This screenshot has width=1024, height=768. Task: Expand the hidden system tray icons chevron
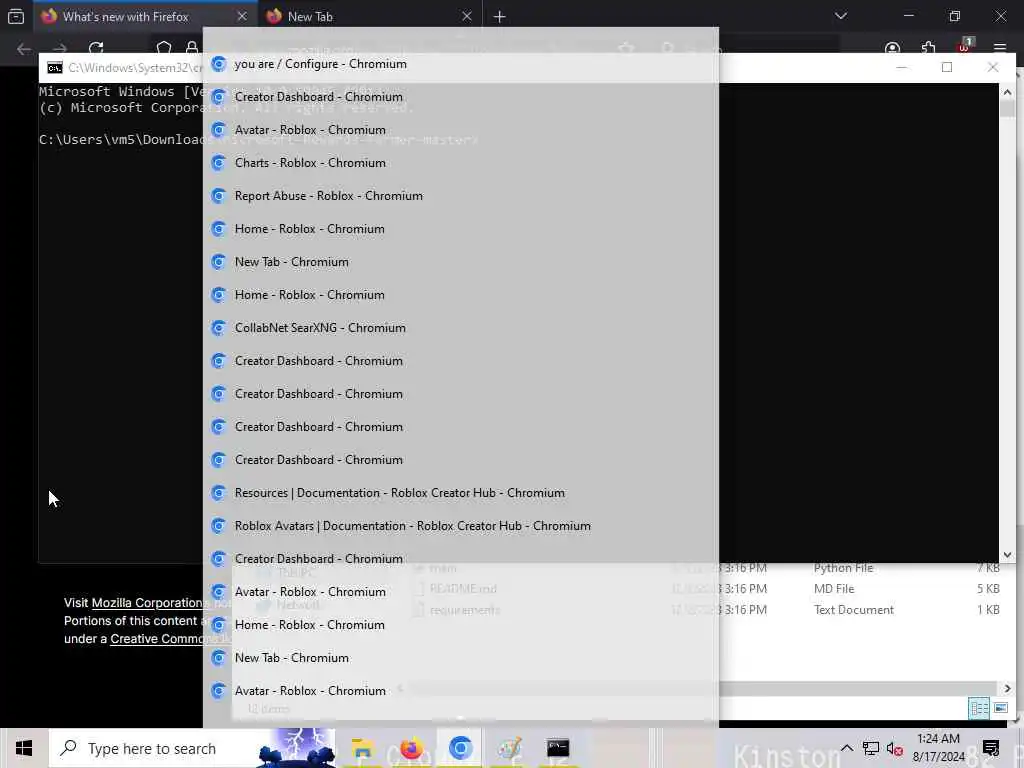point(846,748)
